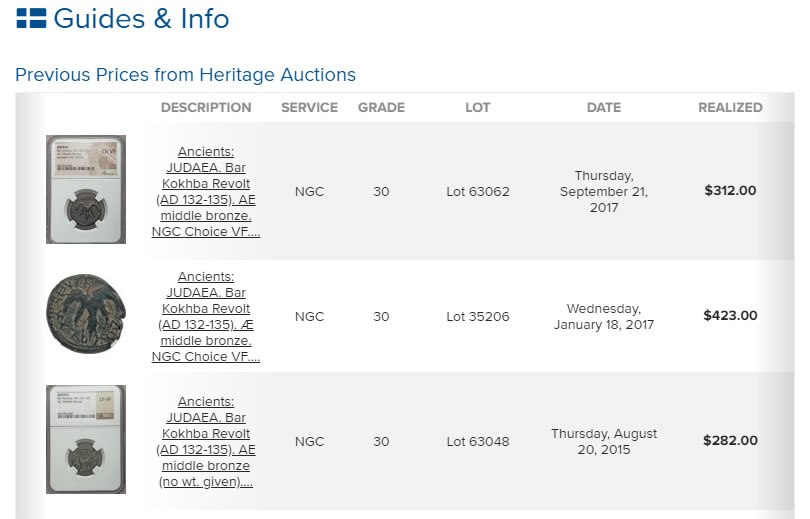Select the Lot 35206 cell
810x519 pixels.
point(478,316)
